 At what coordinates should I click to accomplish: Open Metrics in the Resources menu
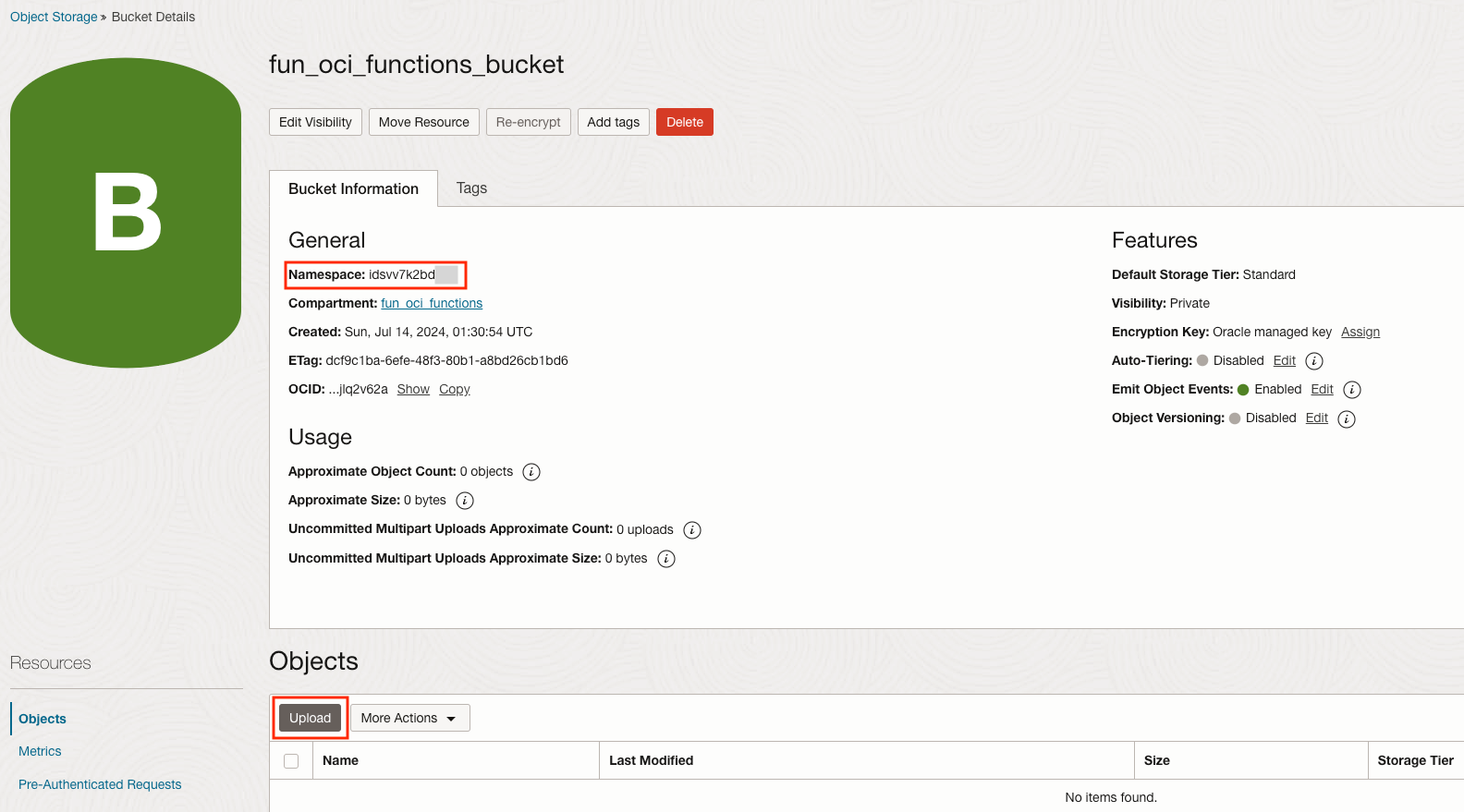pyautogui.click(x=40, y=752)
